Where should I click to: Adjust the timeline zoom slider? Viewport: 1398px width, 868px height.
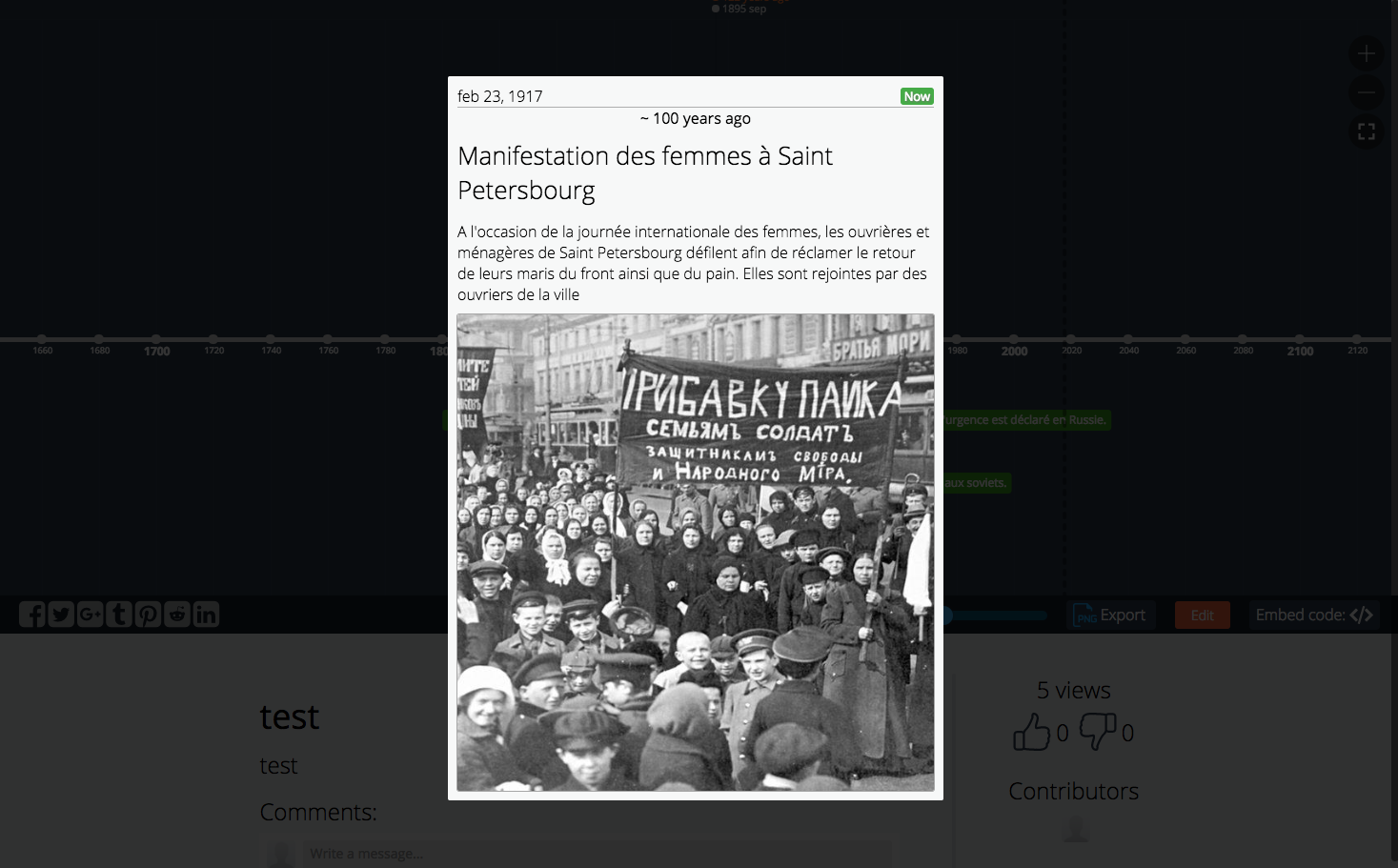click(x=996, y=616)
